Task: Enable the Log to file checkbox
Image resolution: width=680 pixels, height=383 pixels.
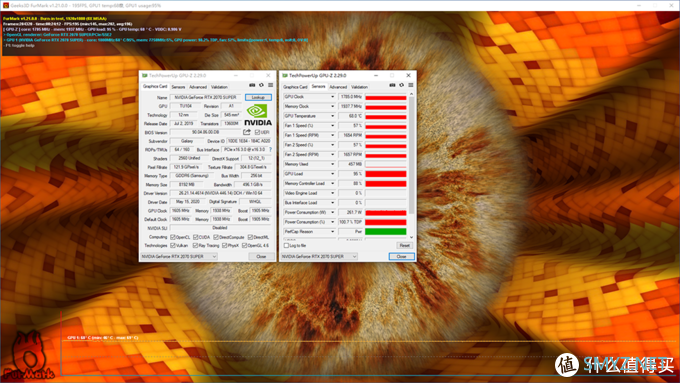Action: (x=286, y=246)
